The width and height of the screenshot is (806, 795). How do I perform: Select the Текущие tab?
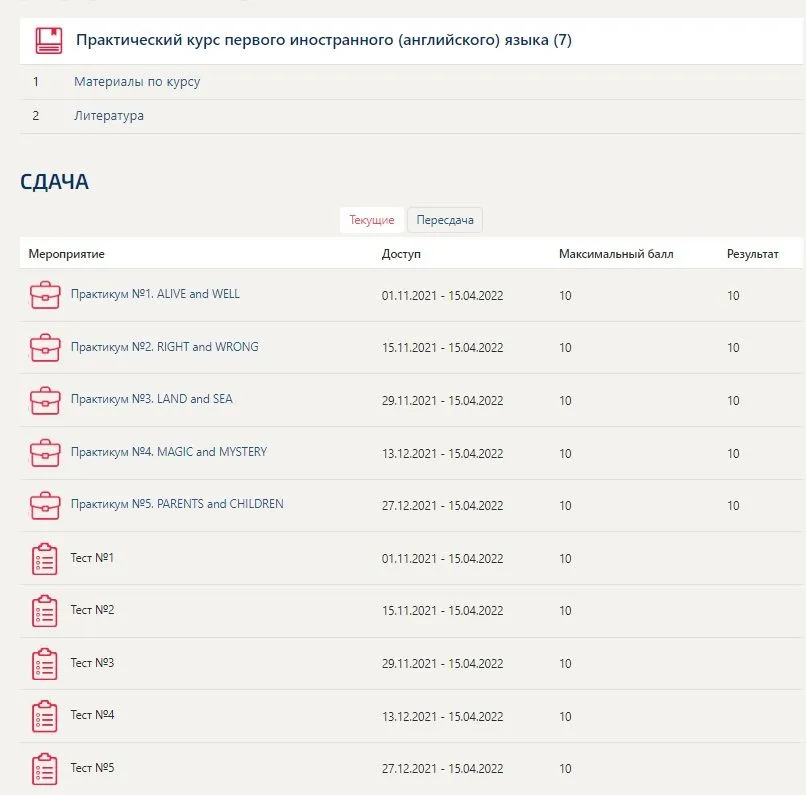pos(372,220)
